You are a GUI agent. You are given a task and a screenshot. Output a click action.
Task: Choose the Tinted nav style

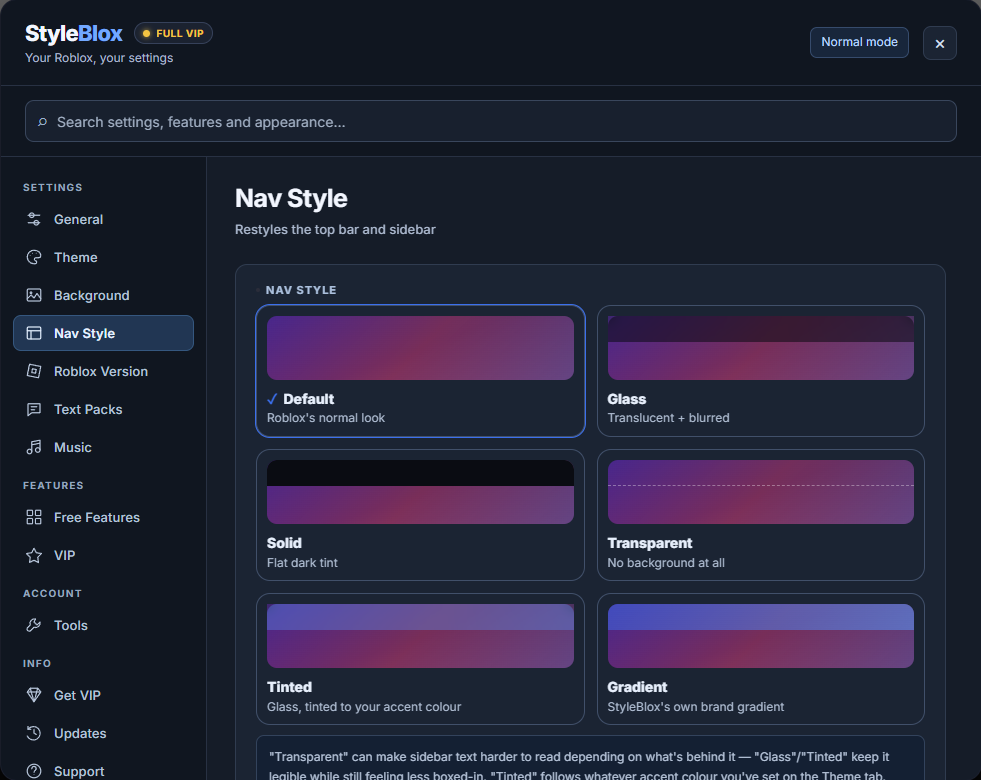pyautogui.click(x=420, y=659)
